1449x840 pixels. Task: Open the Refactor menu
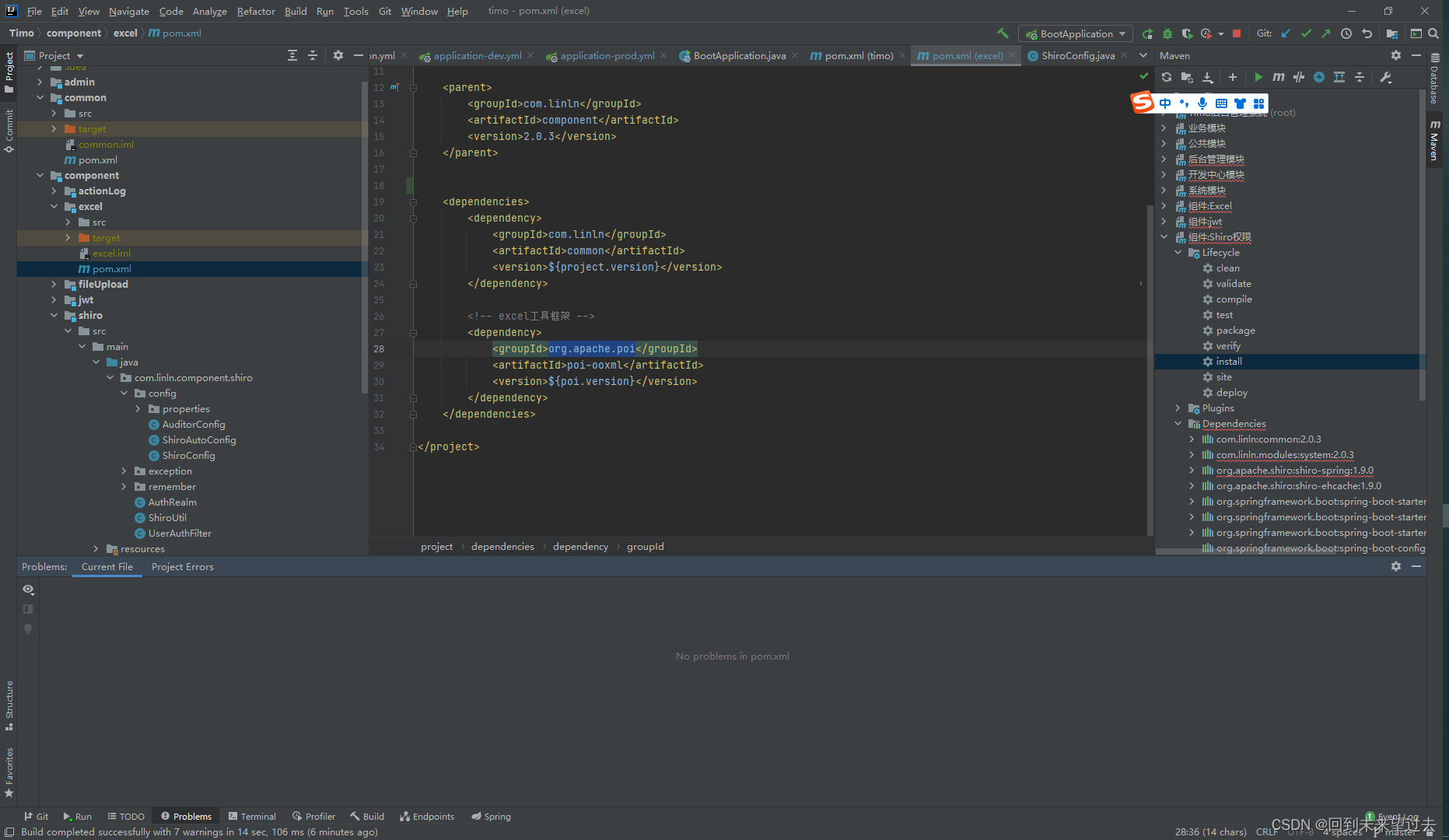pyautogui.click(x=256, y=11)
